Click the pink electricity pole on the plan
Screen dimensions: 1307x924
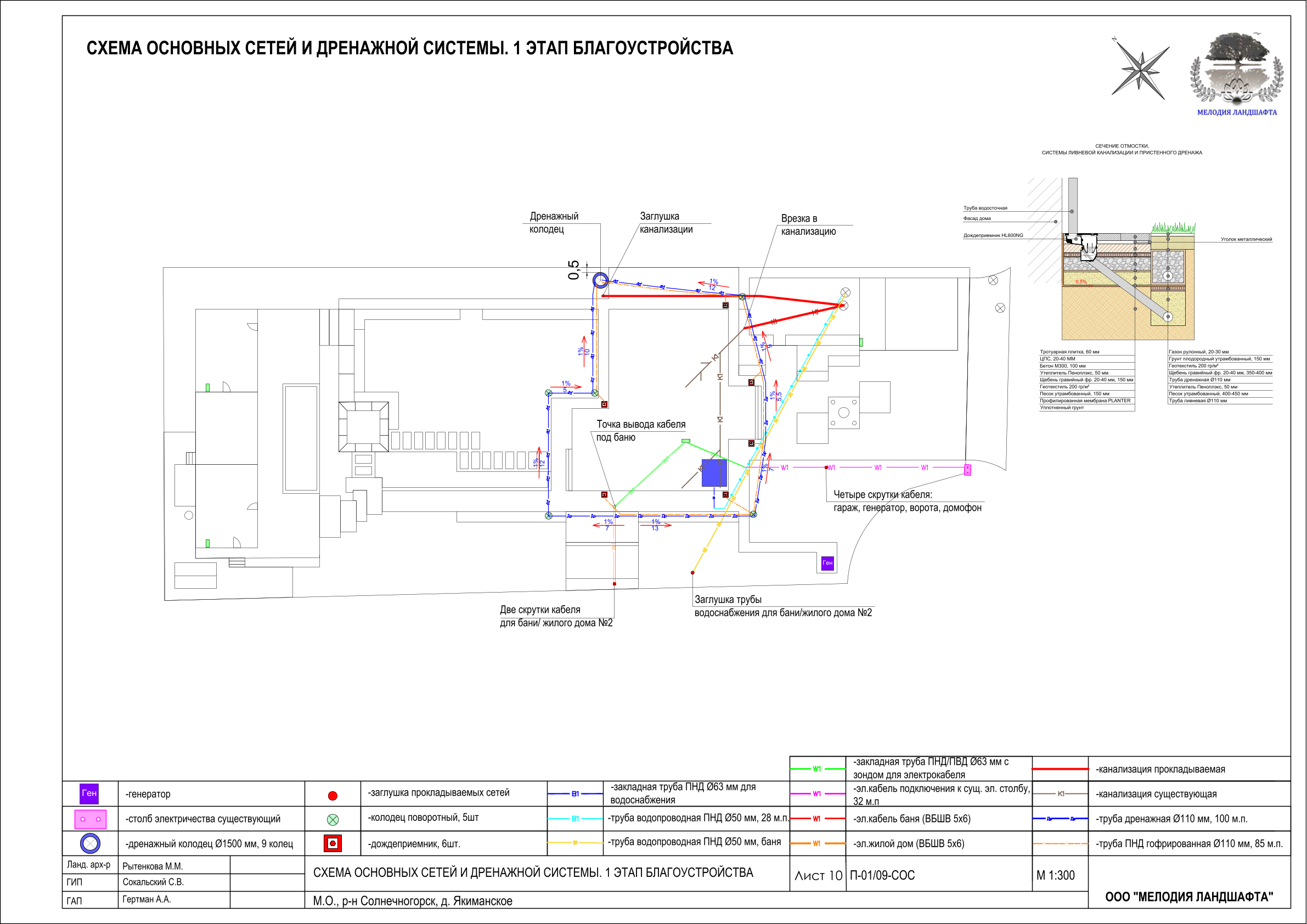coord(967,470)
